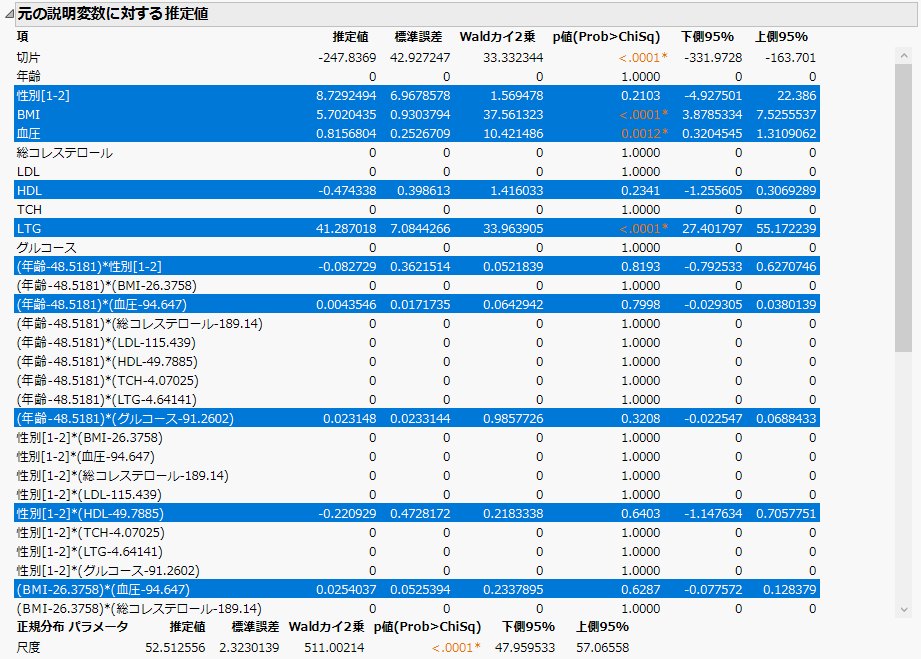
Task: Select the 性別[1-2]*(LDL-115.439) row
Action: coord(417,495)
